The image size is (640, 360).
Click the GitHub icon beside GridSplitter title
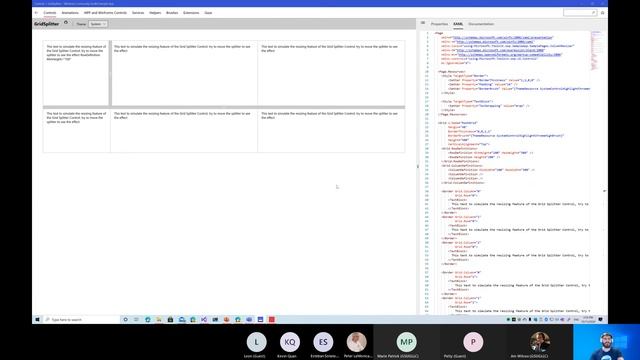pos(66,23)
